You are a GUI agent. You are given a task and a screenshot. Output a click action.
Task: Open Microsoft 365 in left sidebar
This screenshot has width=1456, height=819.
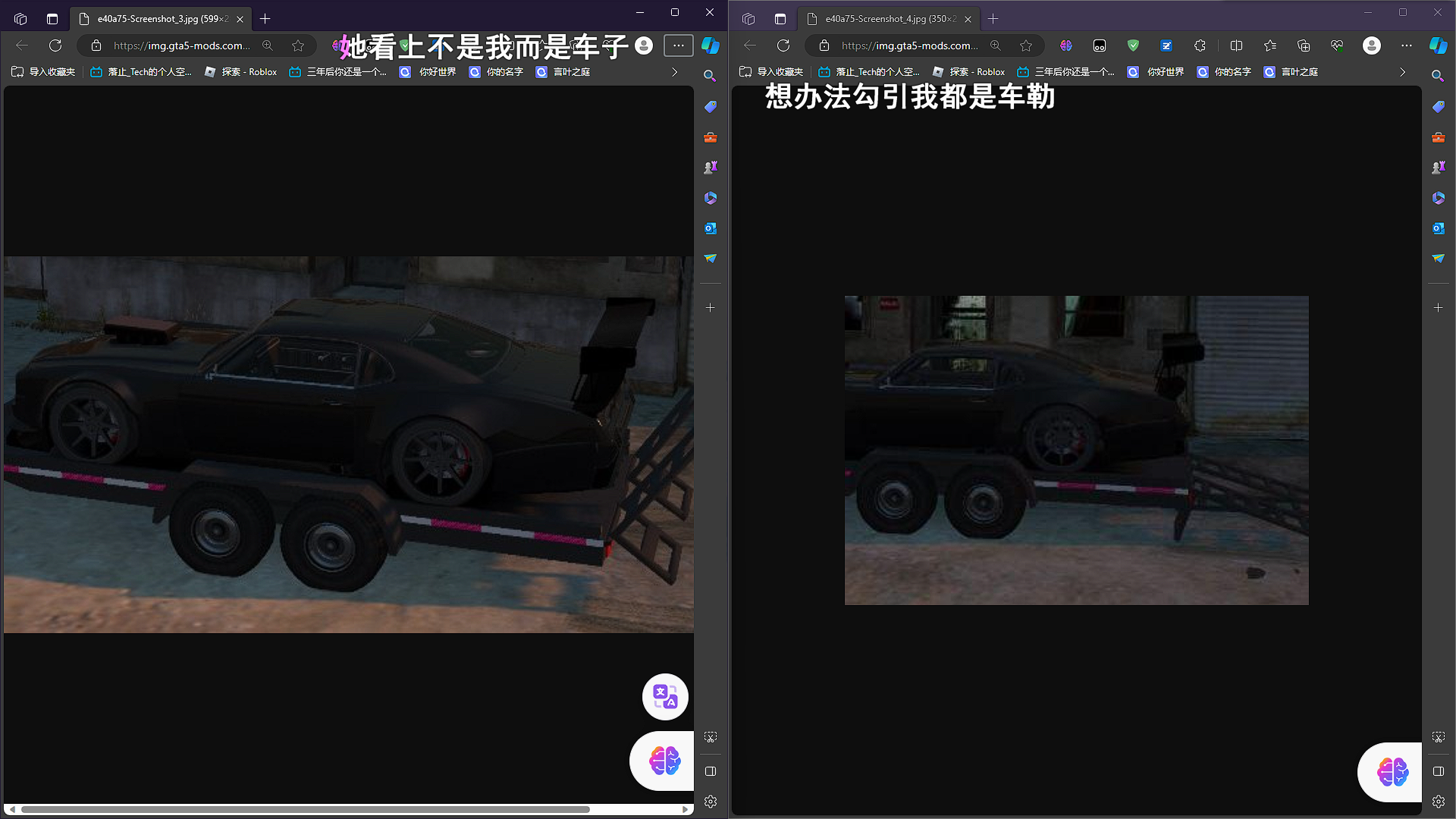(x=711, y=198)
